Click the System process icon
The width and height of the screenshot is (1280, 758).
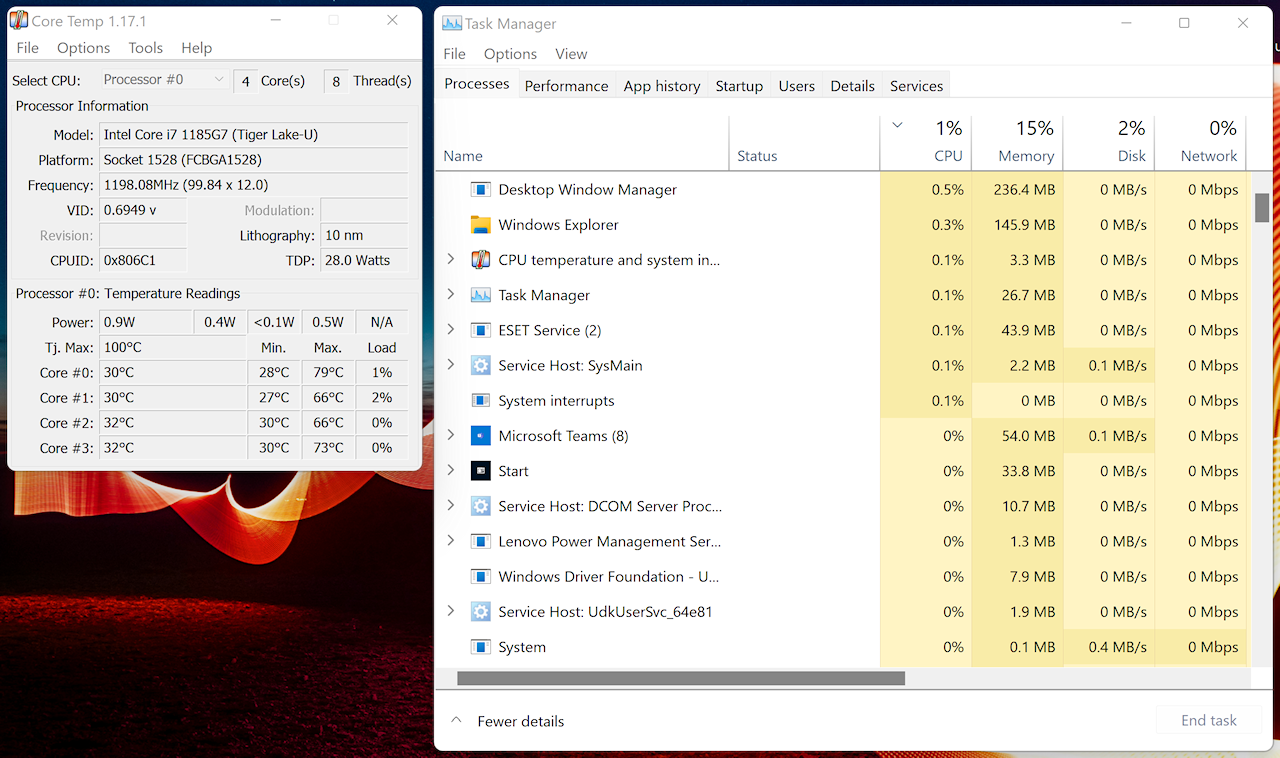click(x=481, y=647)
